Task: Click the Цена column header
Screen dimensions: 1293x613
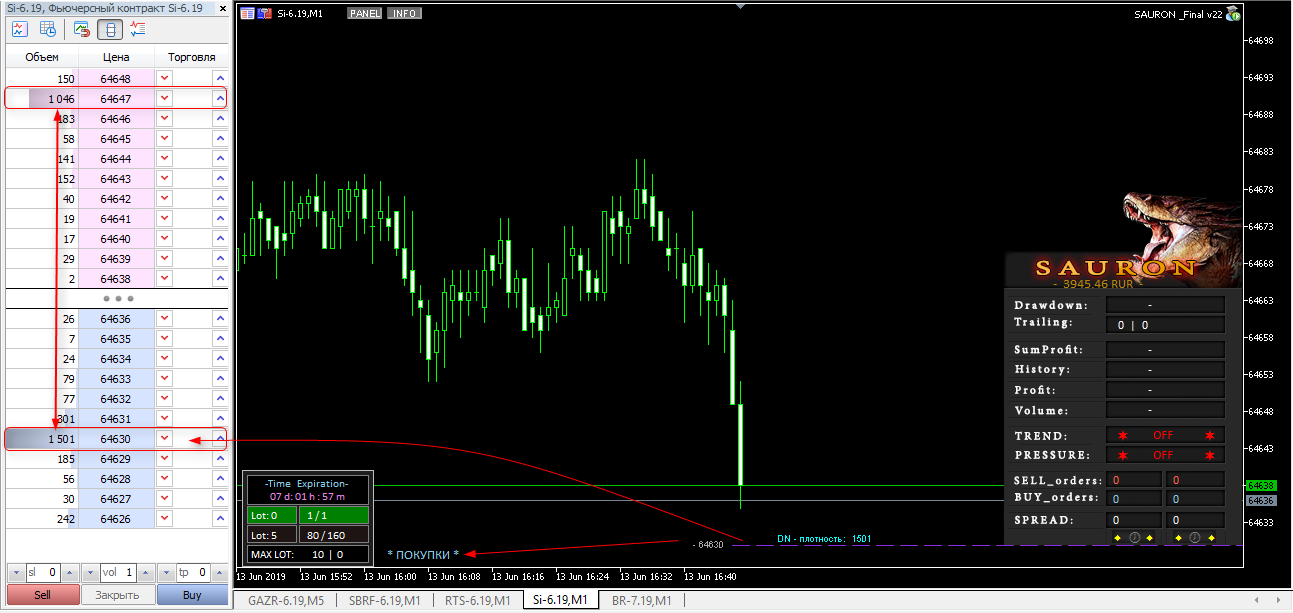Action: coord(116,57)
